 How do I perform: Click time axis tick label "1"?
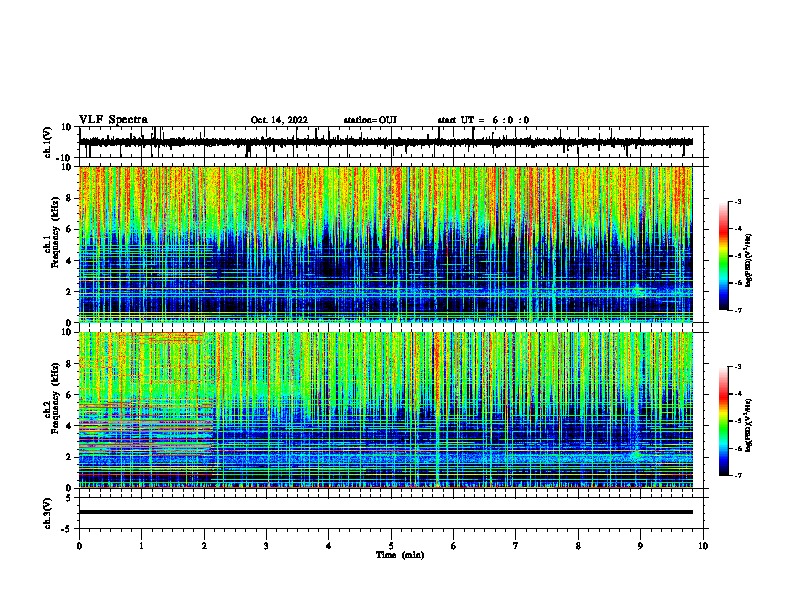point(141,545)
